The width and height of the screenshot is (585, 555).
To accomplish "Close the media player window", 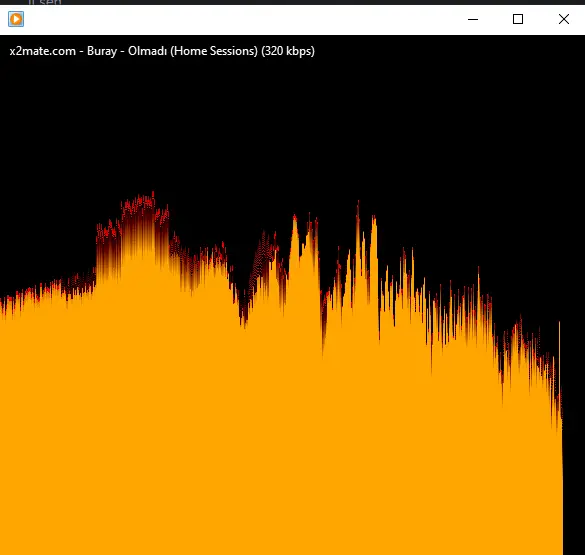I will tap(563, 19).
